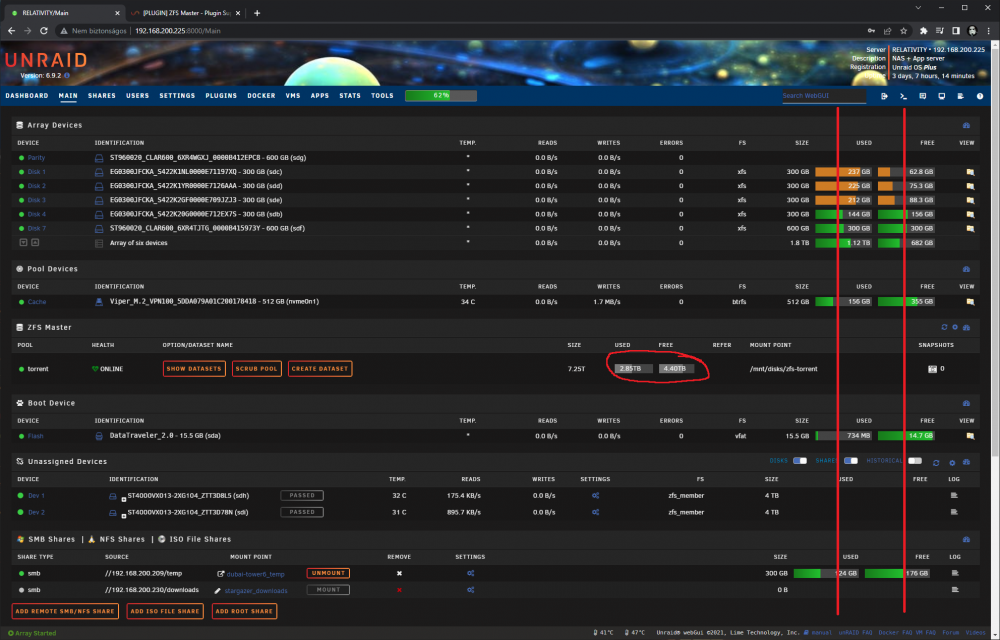
Task: Open the terminal from the header toolbar
Action: [903, 96]
